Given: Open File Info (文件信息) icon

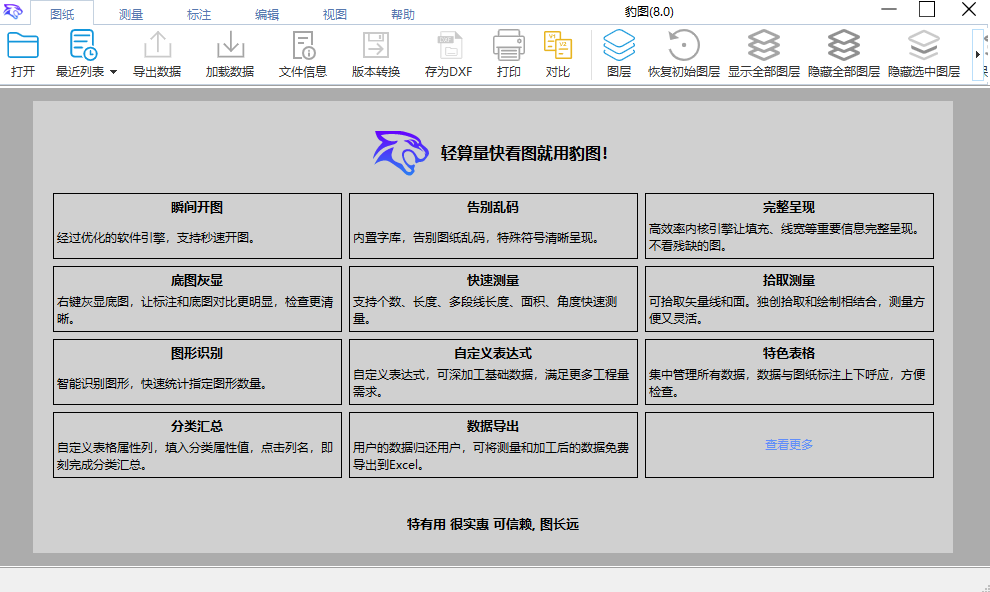Looking at the screenshot, I should pos(303,46).
